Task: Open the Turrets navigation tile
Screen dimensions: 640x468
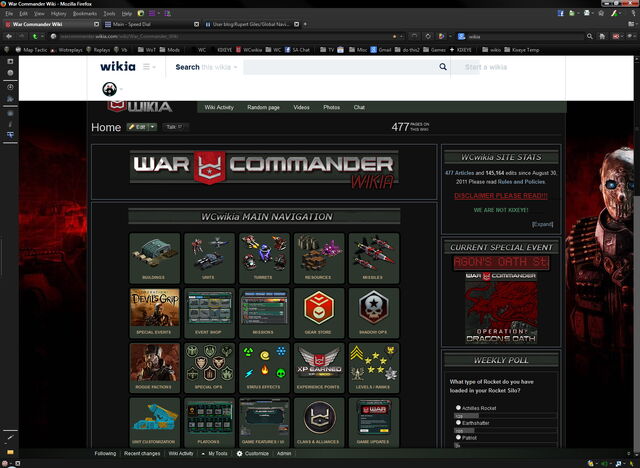Action: [264, 258]
